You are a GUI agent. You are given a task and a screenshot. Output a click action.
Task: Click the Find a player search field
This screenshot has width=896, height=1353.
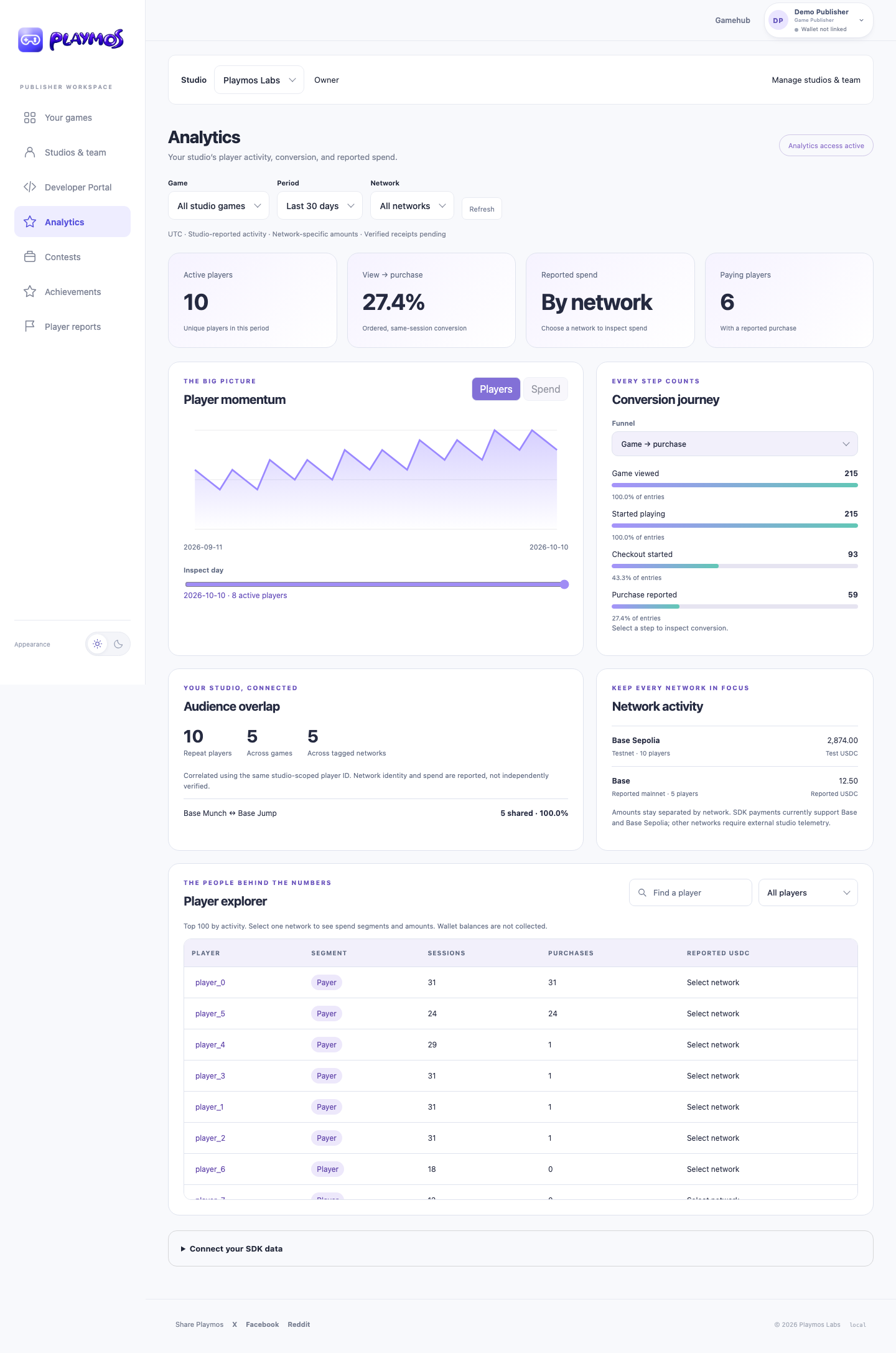click(691, 892)
